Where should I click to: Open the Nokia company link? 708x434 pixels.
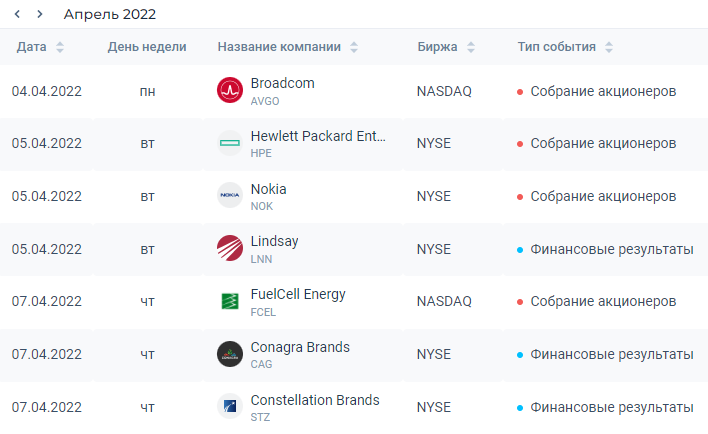click(x=268, y=188)
